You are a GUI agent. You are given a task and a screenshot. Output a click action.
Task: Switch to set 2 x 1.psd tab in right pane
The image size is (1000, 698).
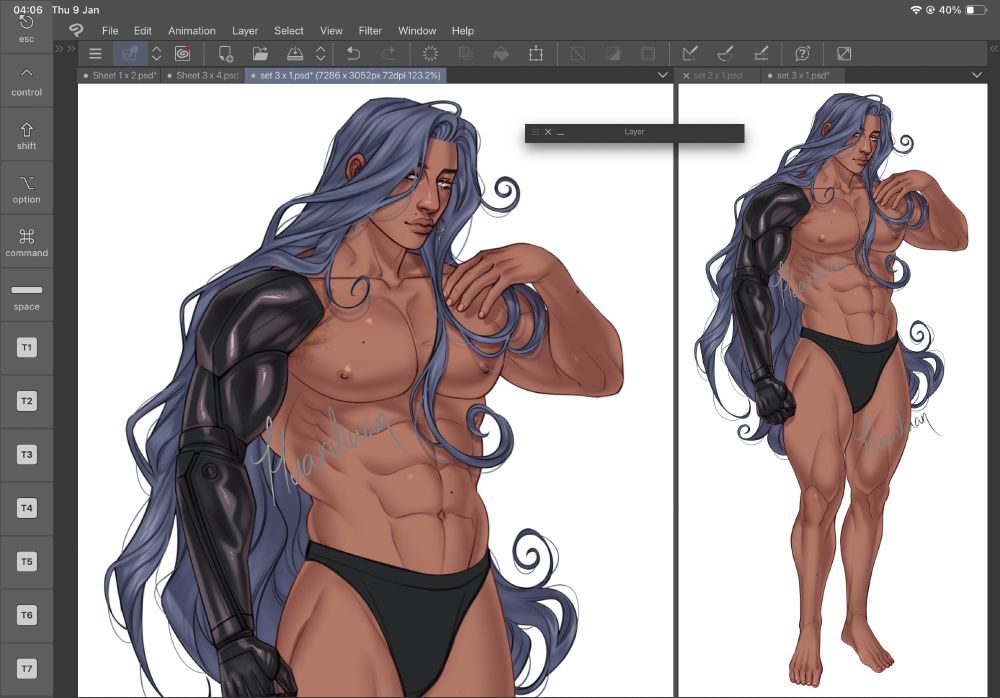pos(718,75)
